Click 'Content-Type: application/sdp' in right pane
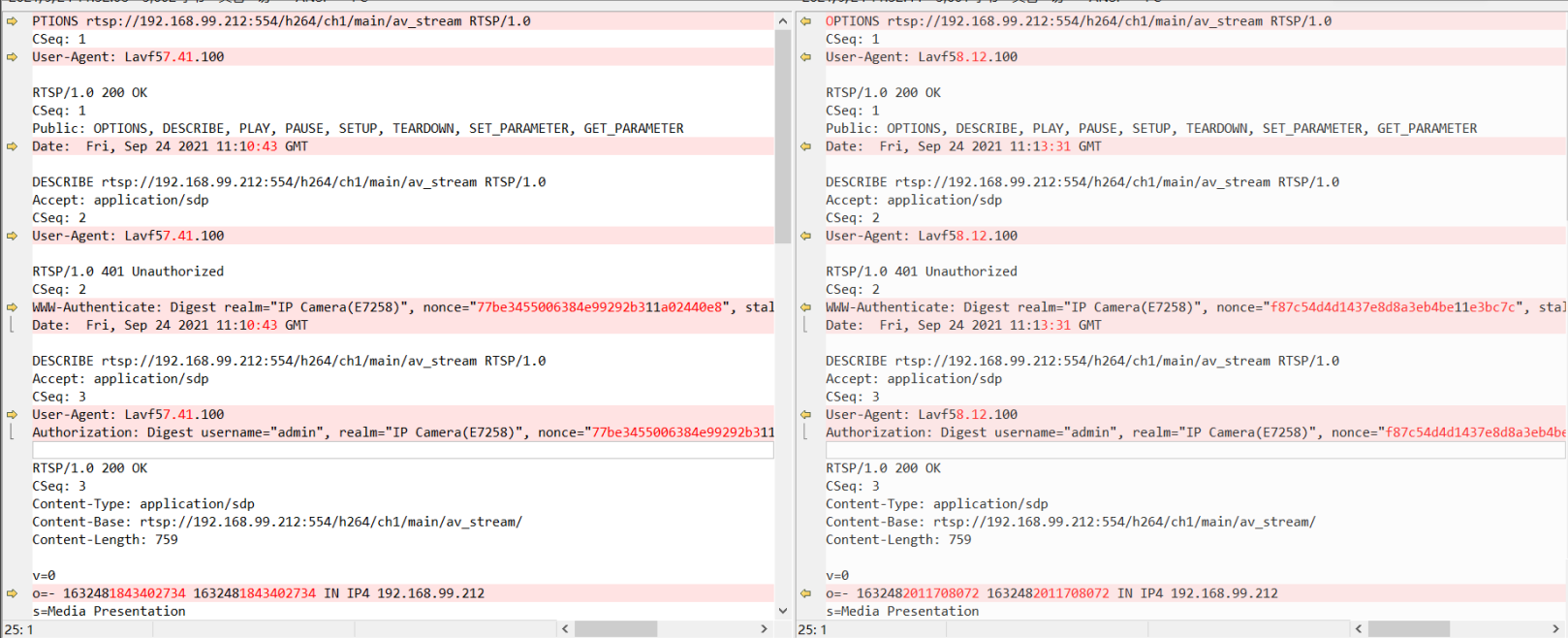 937,504
